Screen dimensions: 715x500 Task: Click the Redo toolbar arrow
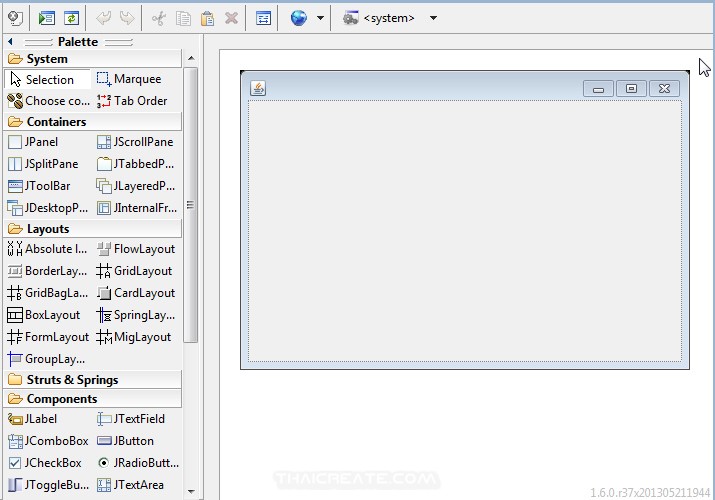127,18
